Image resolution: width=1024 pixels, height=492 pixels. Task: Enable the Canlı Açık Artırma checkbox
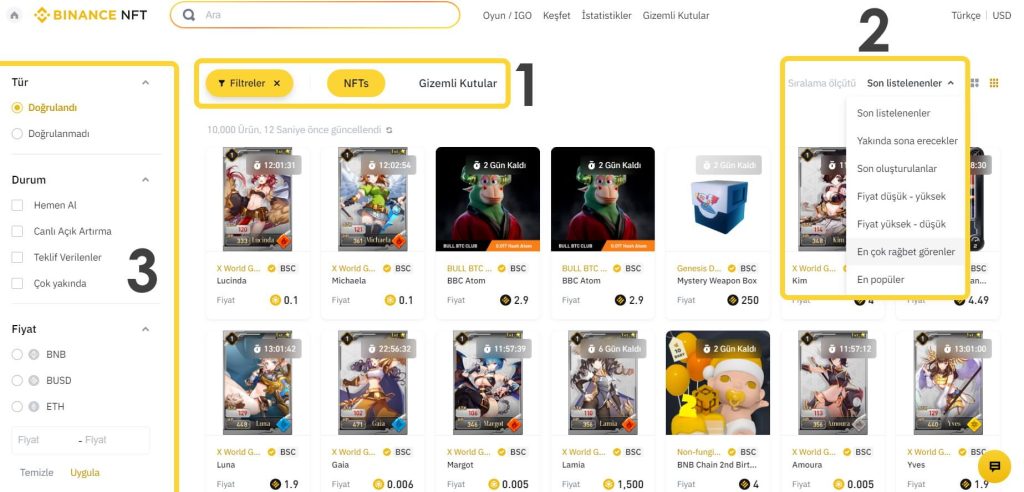(x=17, y=231)
